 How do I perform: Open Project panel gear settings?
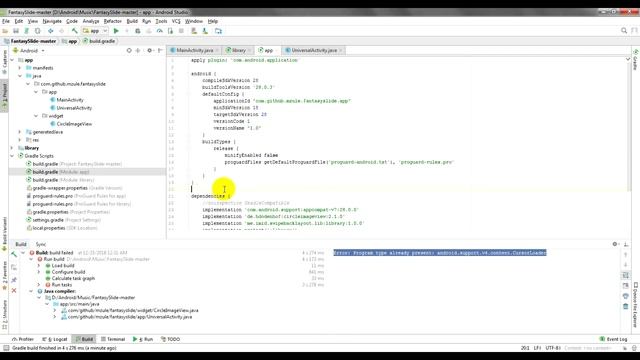pyautogui.click(x=150, y=51)
